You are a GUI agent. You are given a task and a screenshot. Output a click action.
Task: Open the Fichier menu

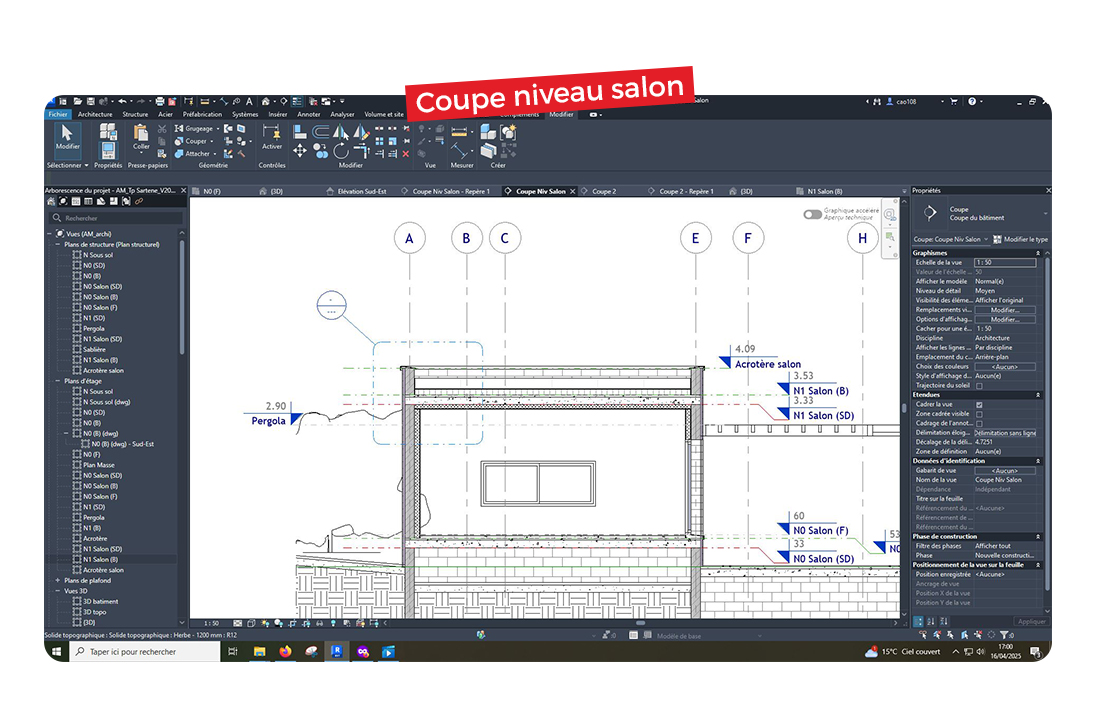pos(58,114)
